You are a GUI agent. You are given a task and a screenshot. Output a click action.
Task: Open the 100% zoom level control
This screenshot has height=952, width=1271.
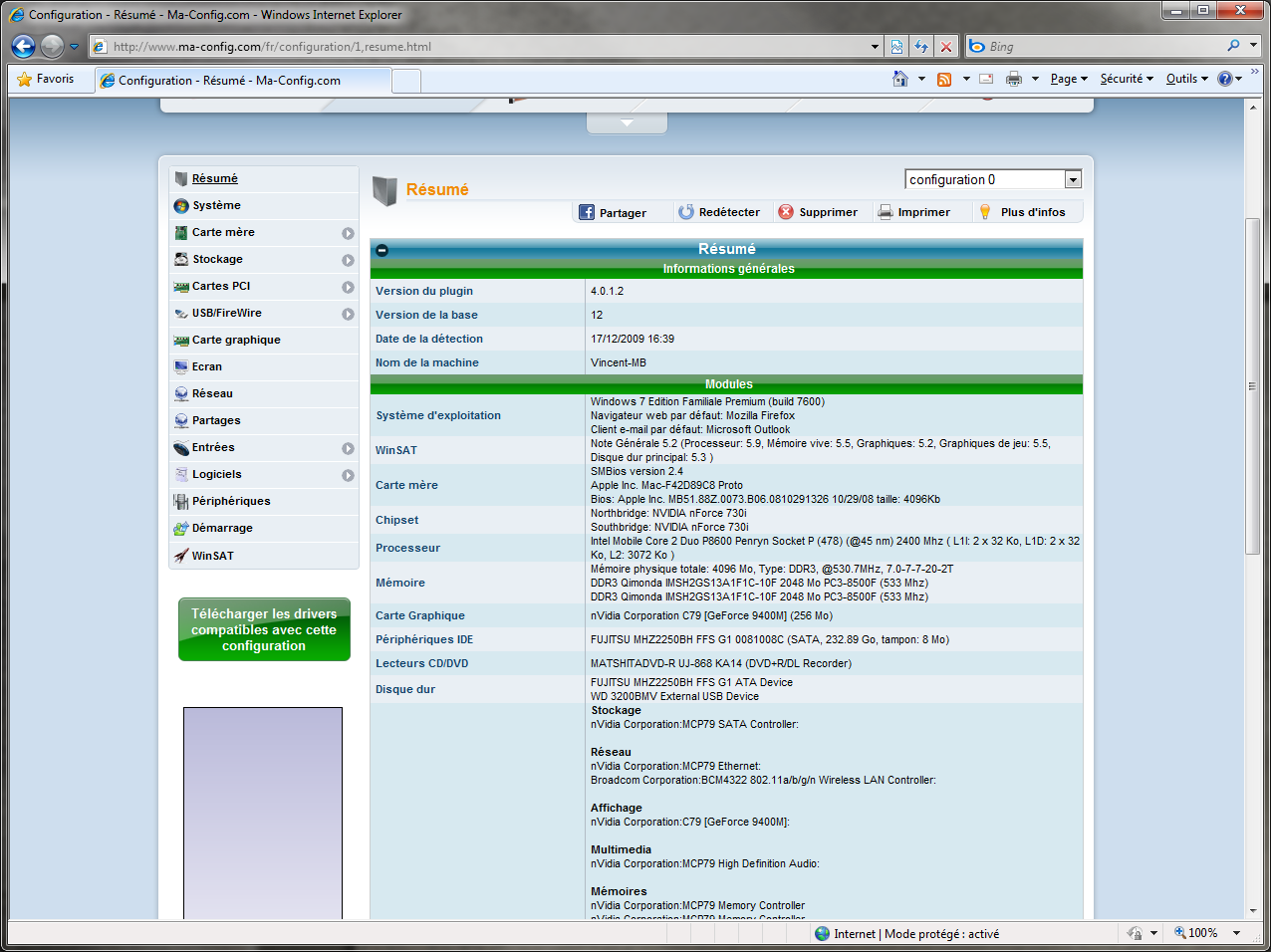coord(1206,933)
